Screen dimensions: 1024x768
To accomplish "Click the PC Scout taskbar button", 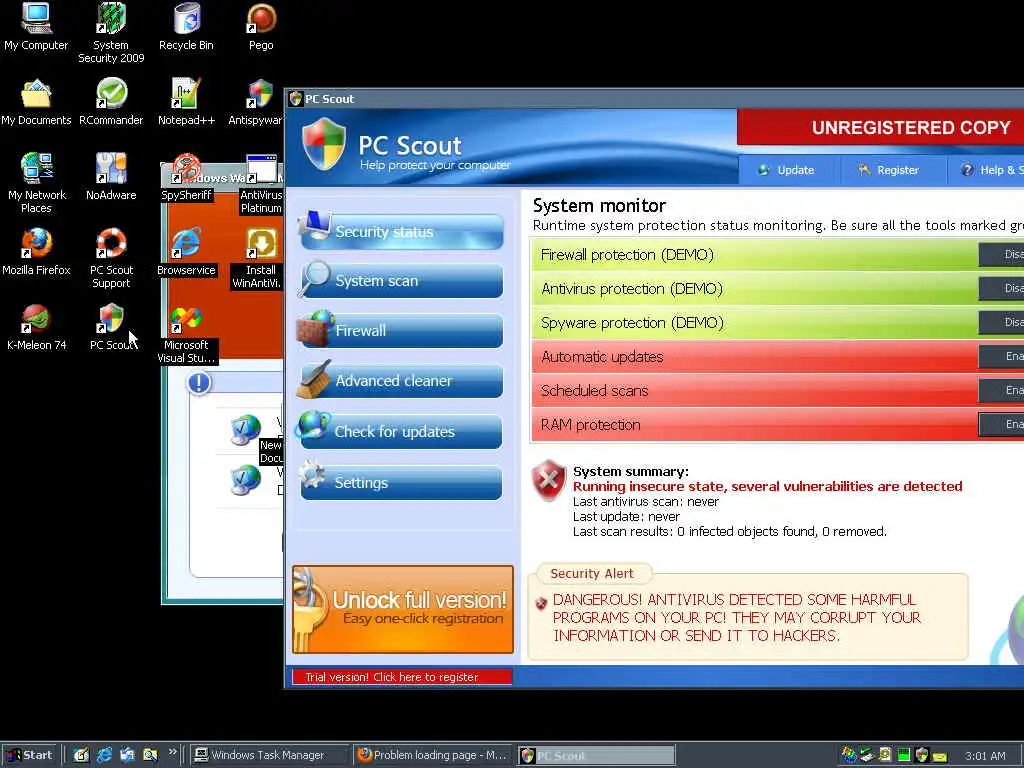I will click(597, 756).
